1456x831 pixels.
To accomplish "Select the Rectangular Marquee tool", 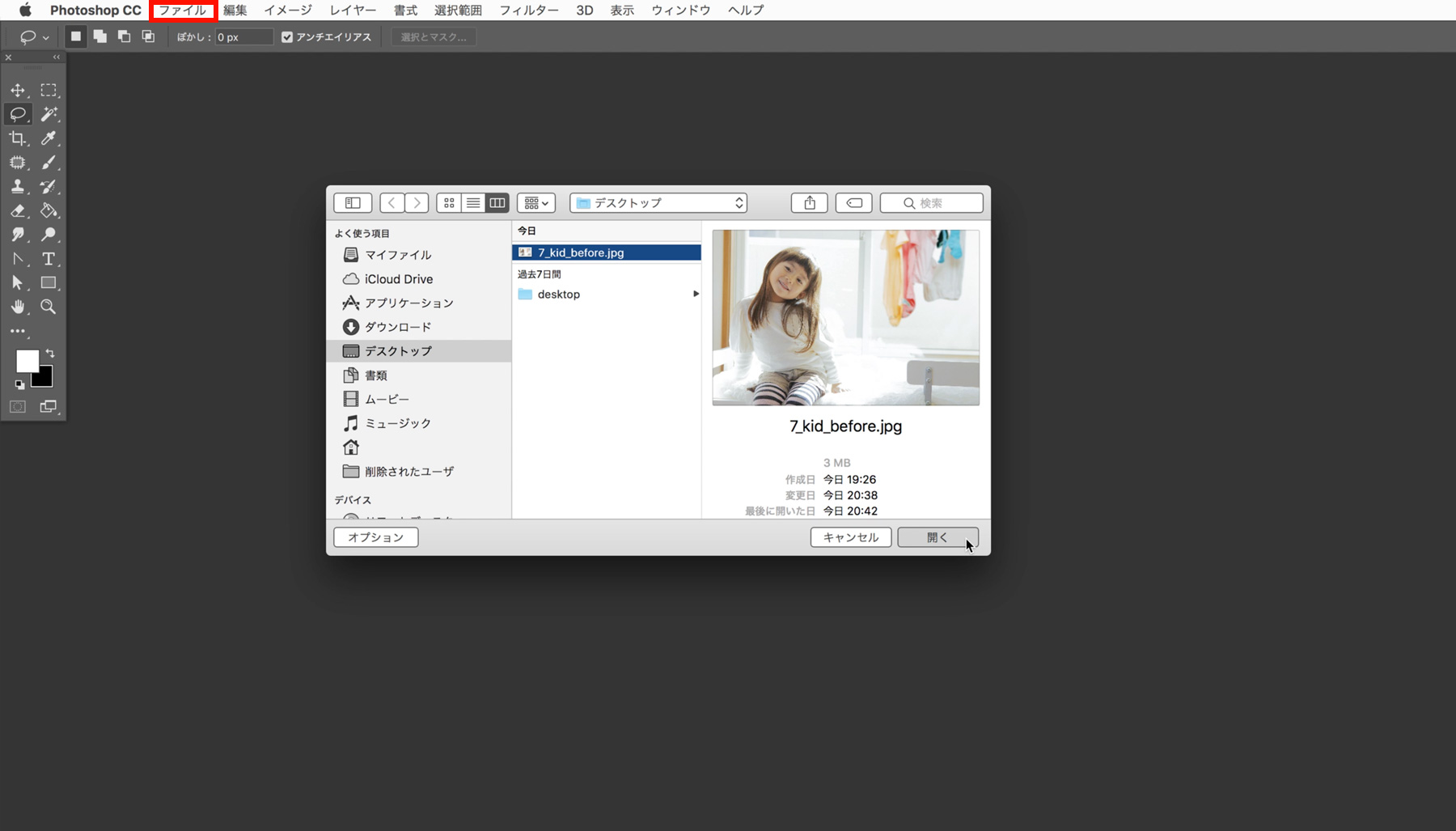I will (x=49, y=90).
